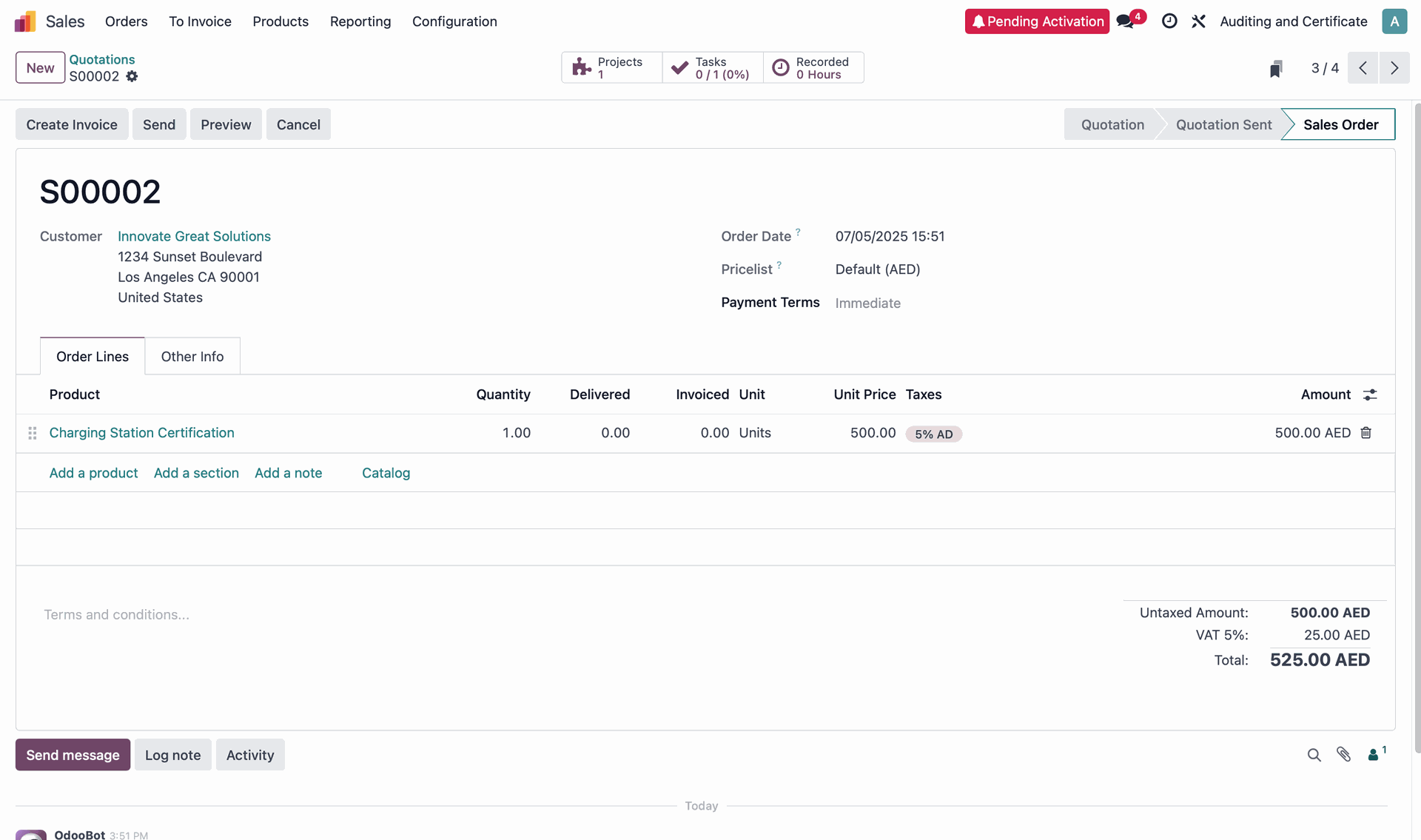Open the messages conversation icon
This screenshot has width=1421, height=840.
pos(1126,21)
